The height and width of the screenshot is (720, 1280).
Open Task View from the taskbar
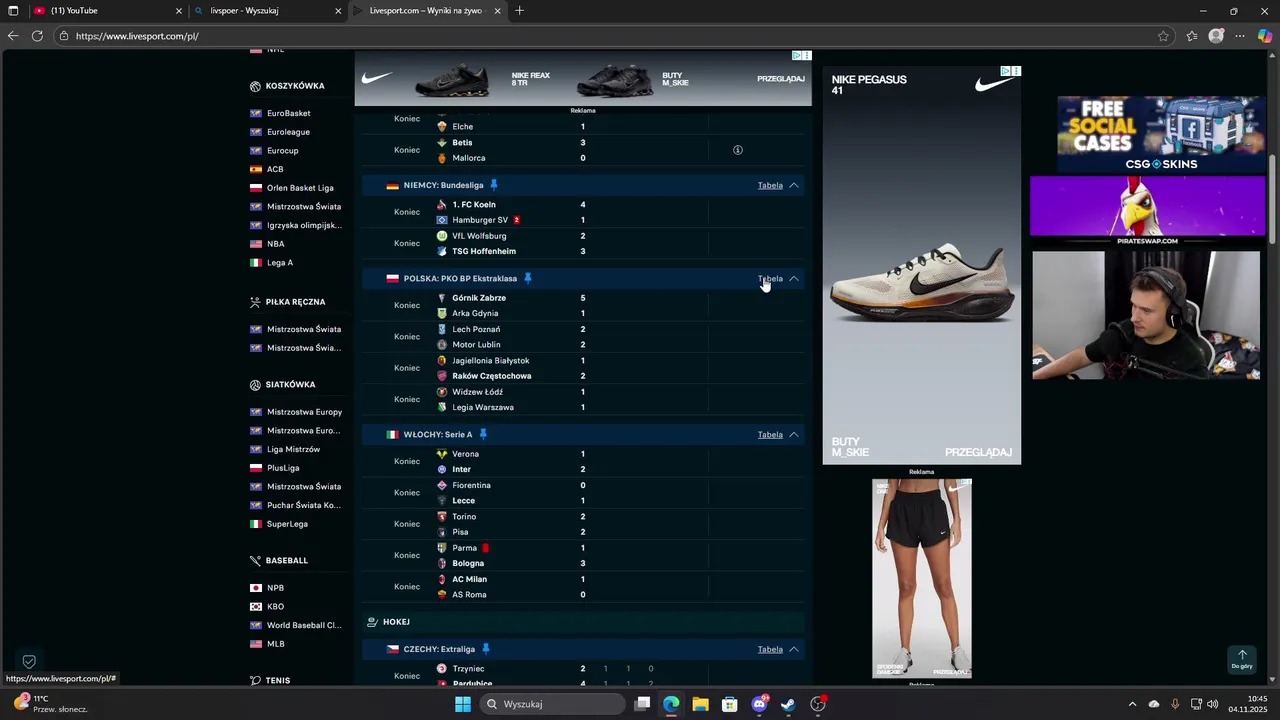[643, 704]
